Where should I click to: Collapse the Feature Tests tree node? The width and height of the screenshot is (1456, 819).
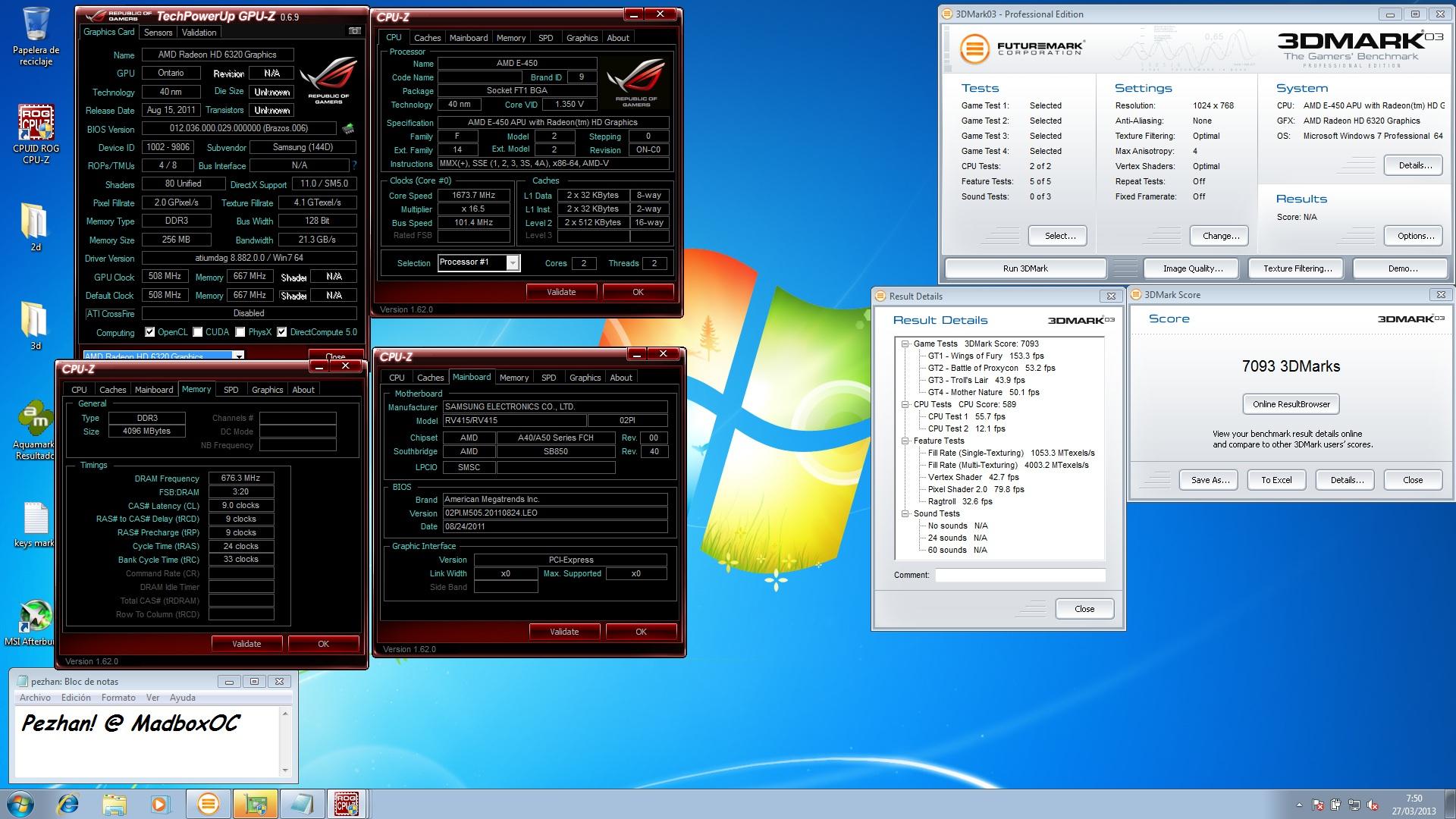(905, 441)
